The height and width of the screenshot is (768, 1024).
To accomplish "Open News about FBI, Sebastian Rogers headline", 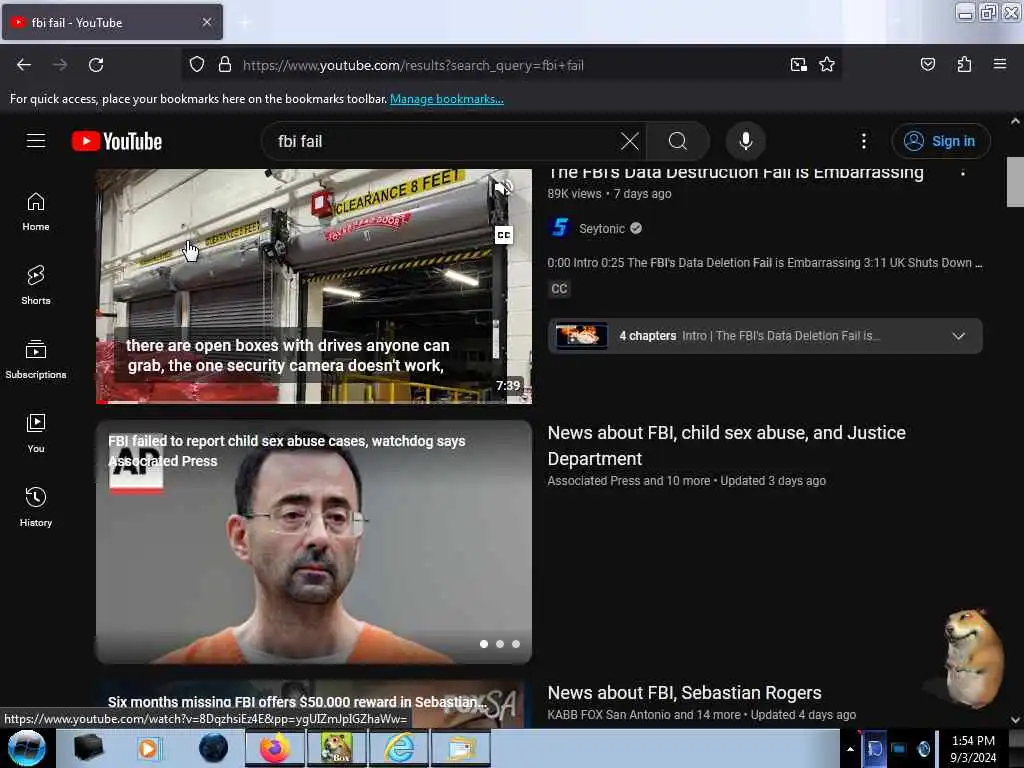I will [684, 692].
